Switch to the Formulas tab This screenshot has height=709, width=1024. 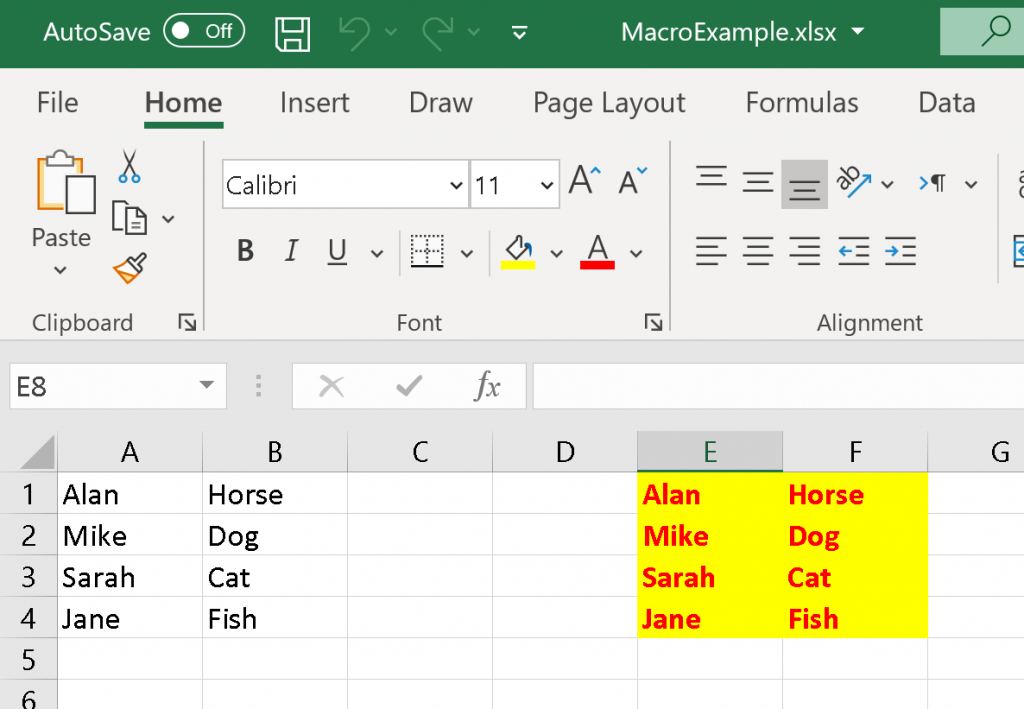click(801, 103)
